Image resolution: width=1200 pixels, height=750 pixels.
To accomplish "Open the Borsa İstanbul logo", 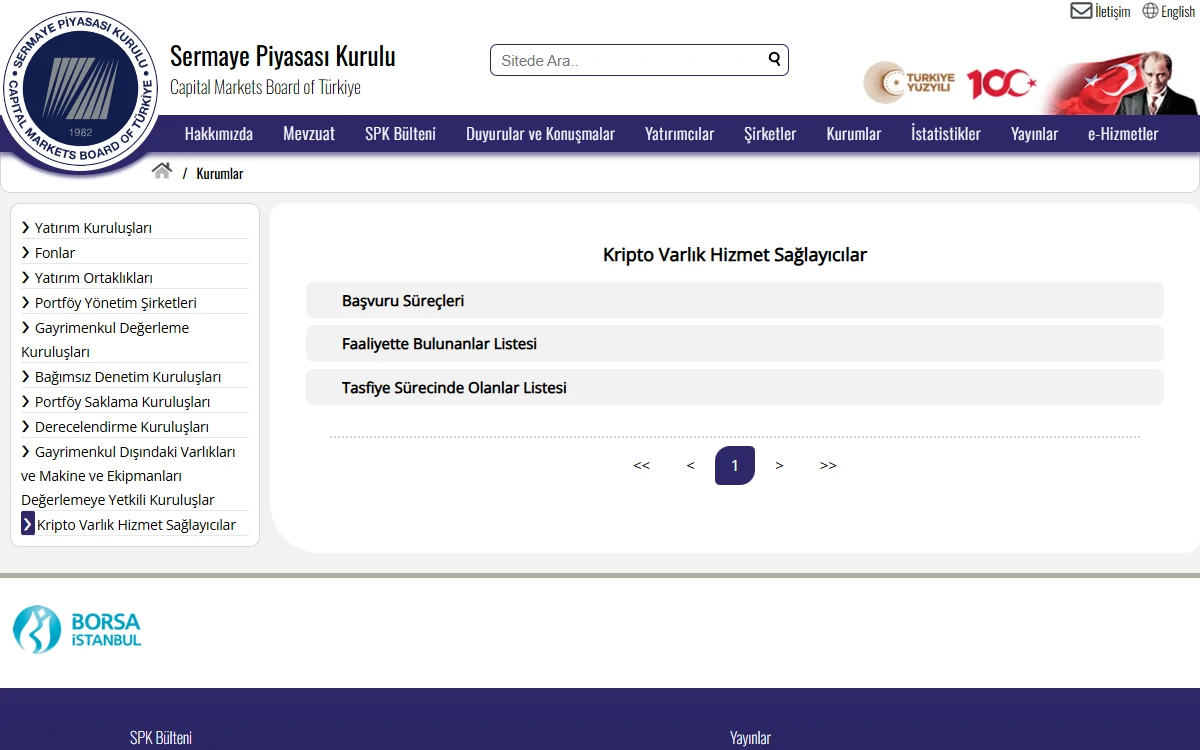I will pyautogui.click(x=77, y=629).
